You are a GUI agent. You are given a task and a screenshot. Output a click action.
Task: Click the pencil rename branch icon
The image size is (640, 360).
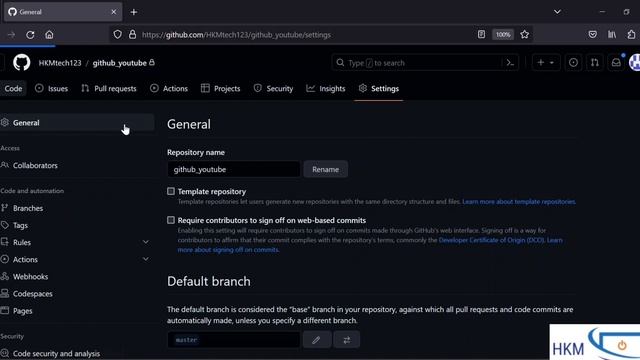pyautogui.click(x=317, y=340)
